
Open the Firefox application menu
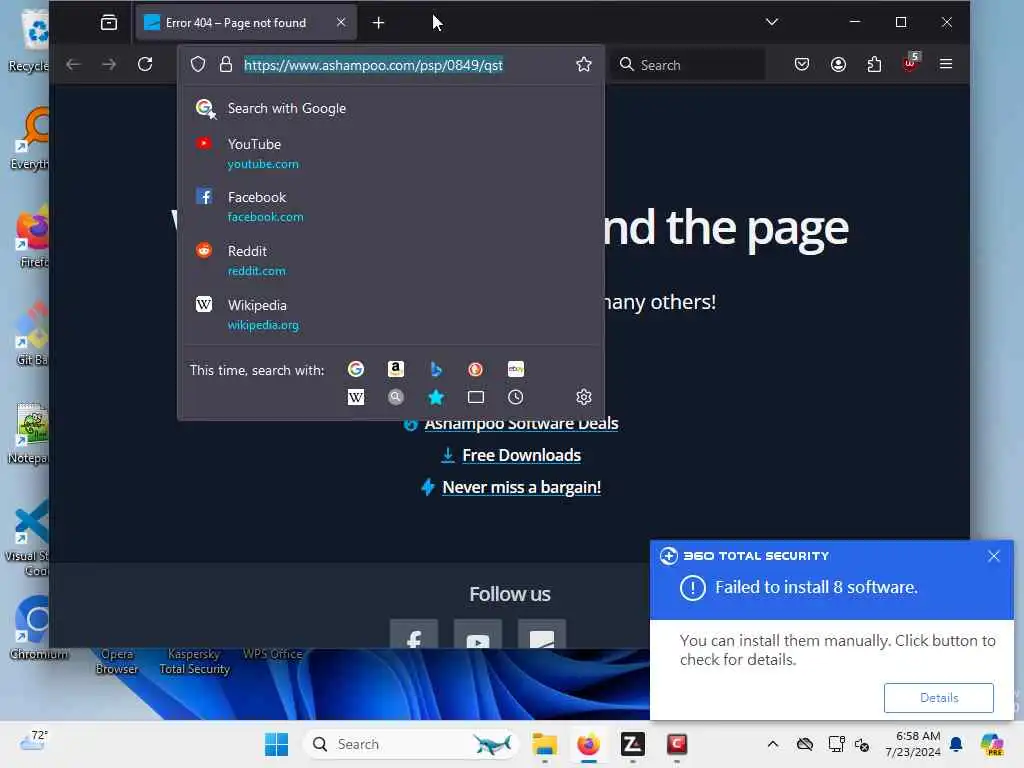point(946,64)
